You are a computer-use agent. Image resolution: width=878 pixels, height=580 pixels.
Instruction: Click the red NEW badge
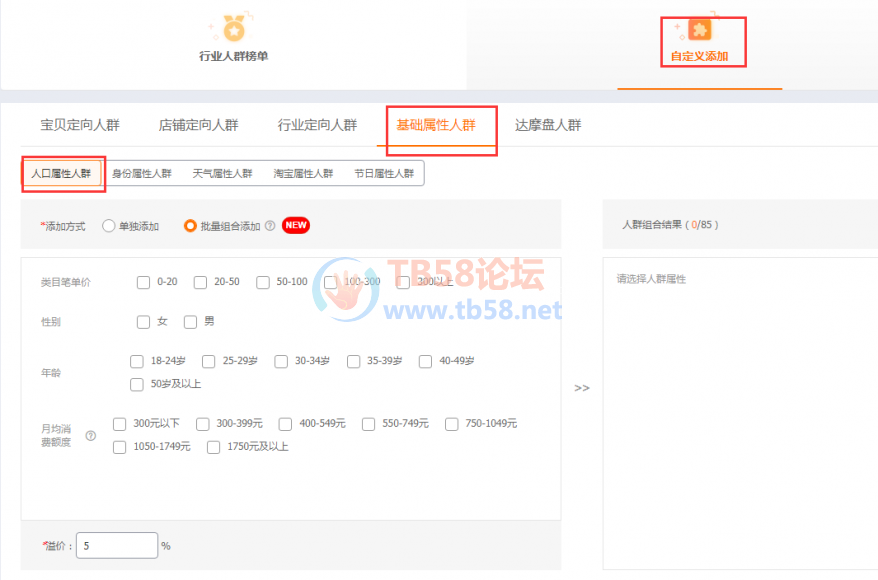pos(296,226)
